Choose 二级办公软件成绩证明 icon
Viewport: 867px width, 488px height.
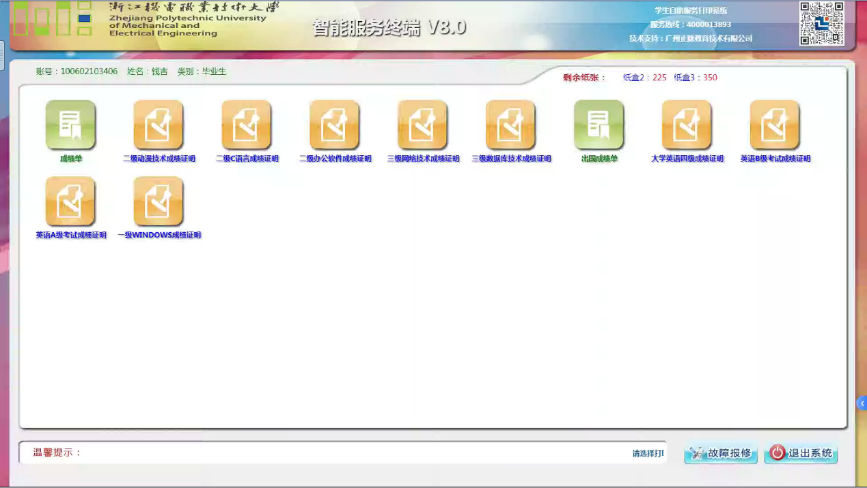334,125
